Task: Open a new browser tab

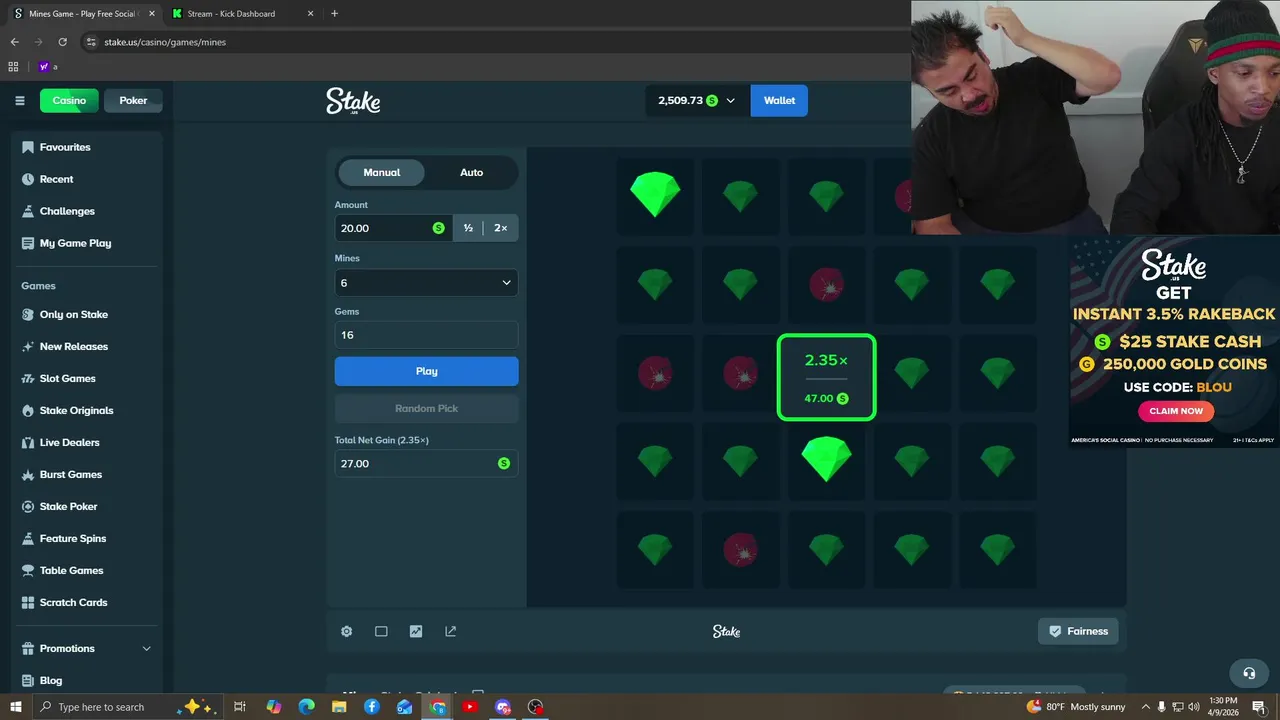Action: tap(334, 14)
